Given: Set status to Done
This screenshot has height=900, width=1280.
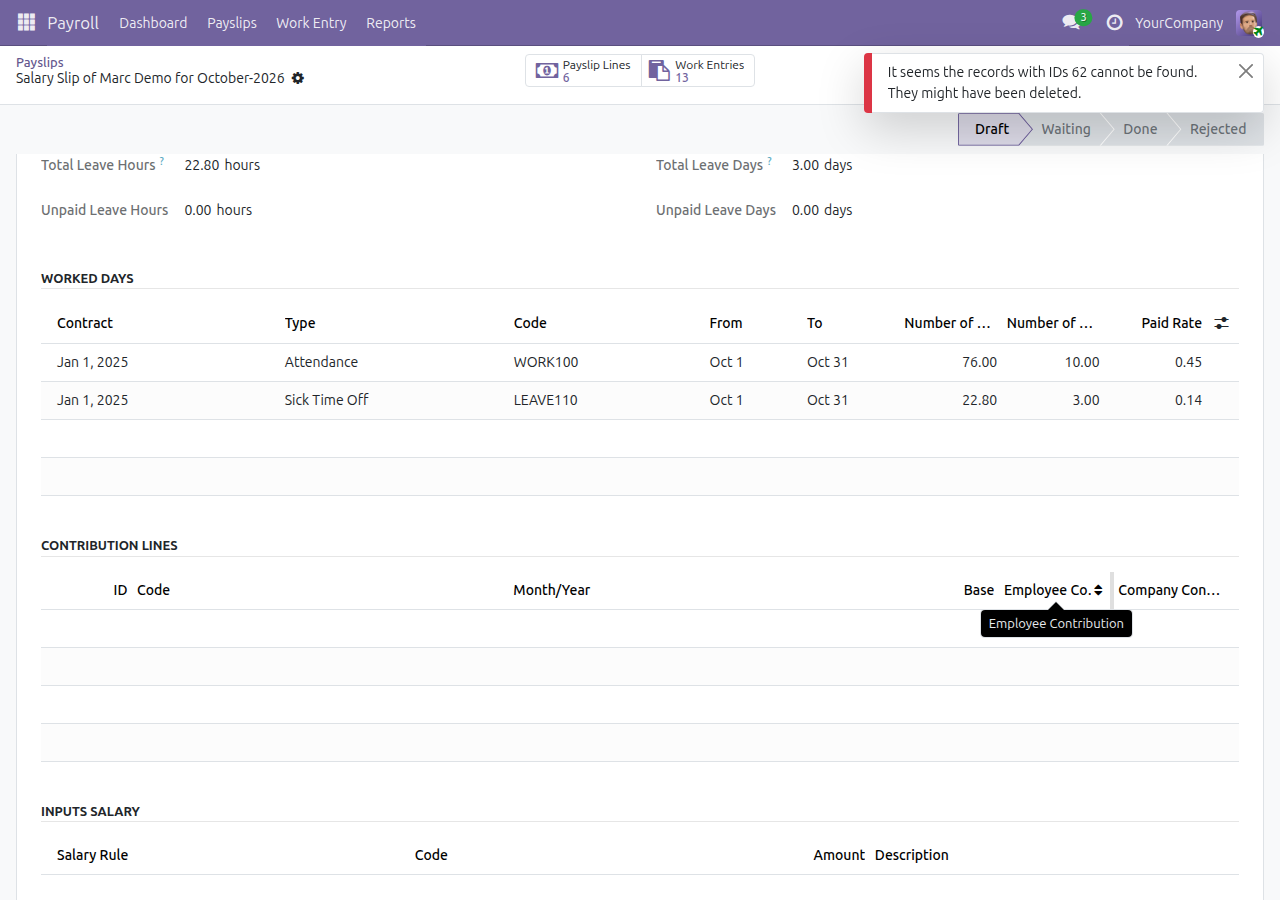Looking at the screenshot, I should 1140,129.
